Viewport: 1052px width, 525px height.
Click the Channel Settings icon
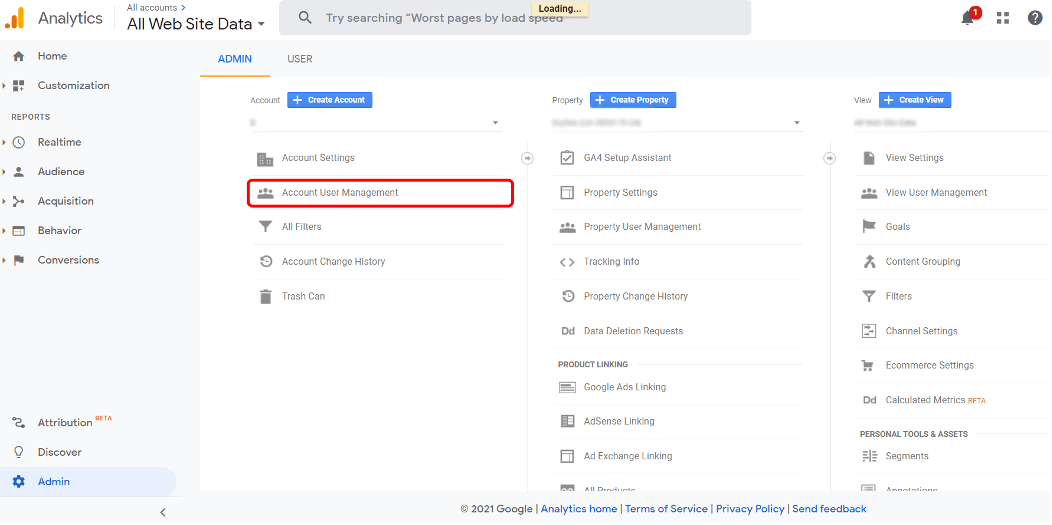coord(869,331)
